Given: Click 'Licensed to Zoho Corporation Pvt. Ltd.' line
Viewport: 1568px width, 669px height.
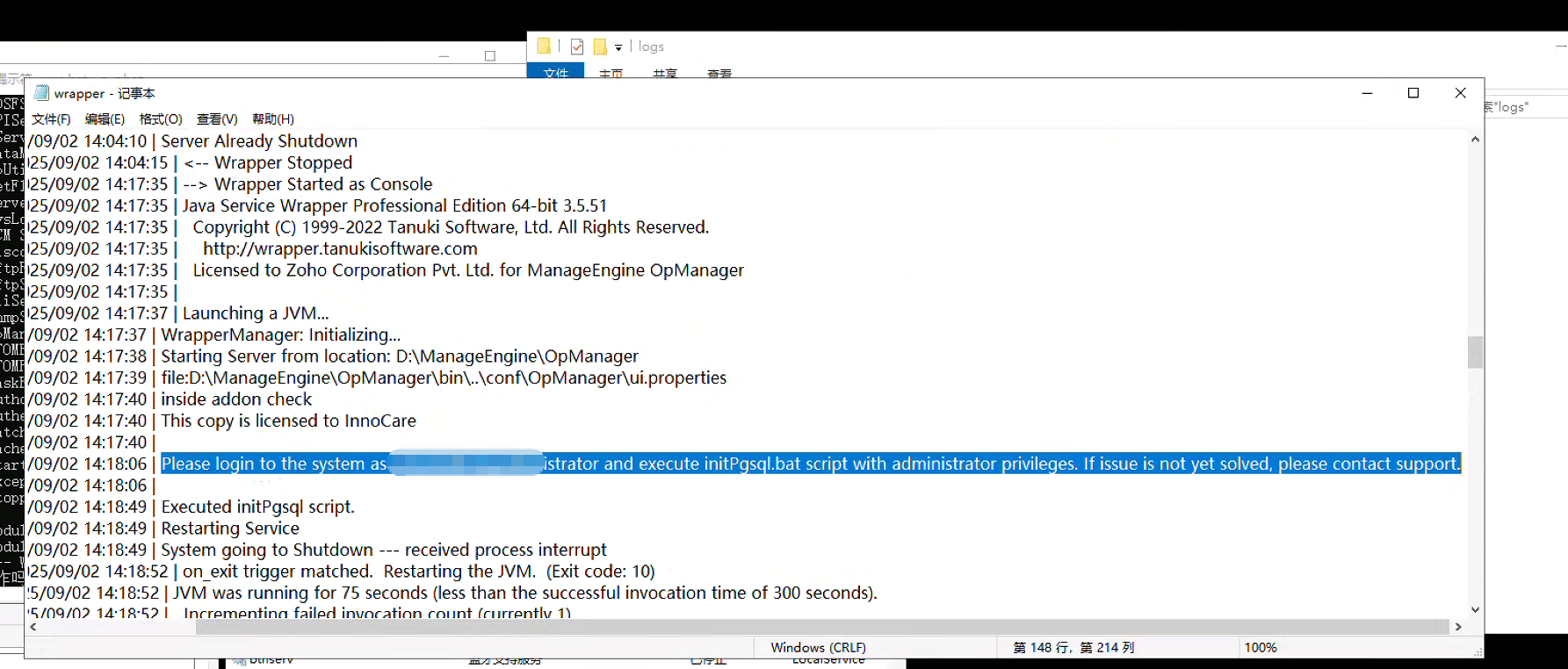Looking at the screenshot, I should click(x=468, y=270).
